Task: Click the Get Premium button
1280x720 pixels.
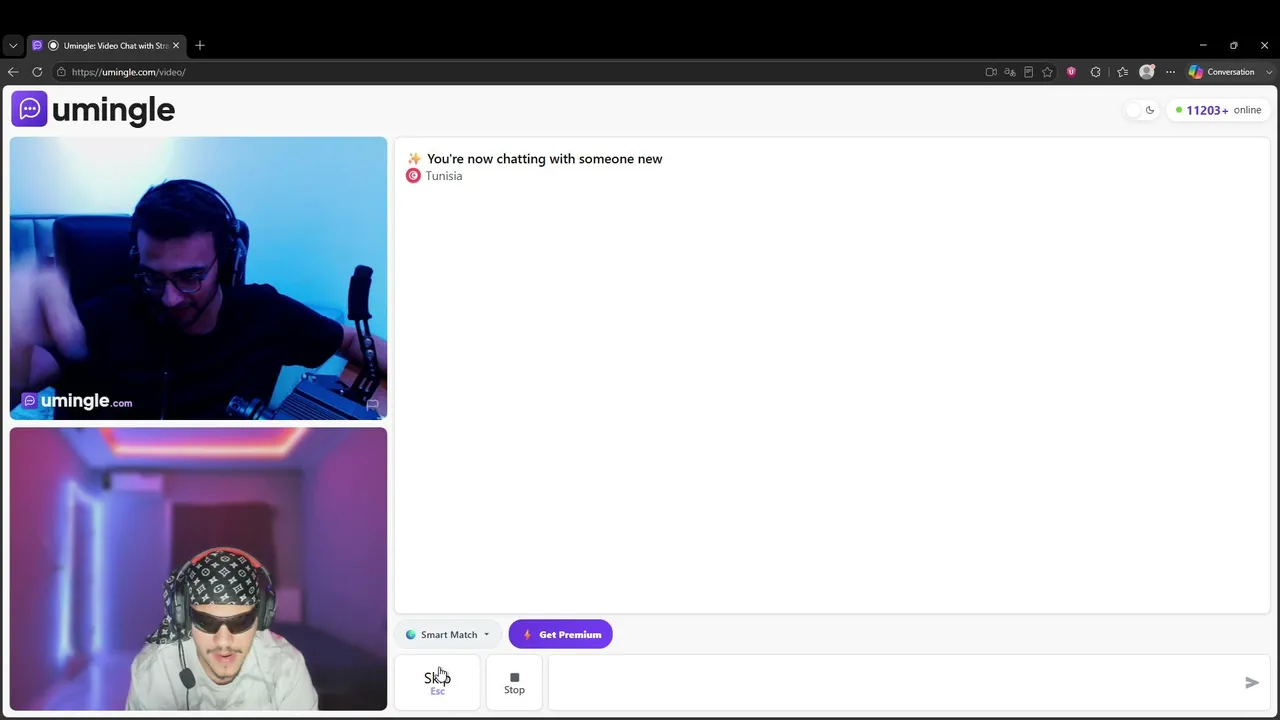Action: click(560, 634)
